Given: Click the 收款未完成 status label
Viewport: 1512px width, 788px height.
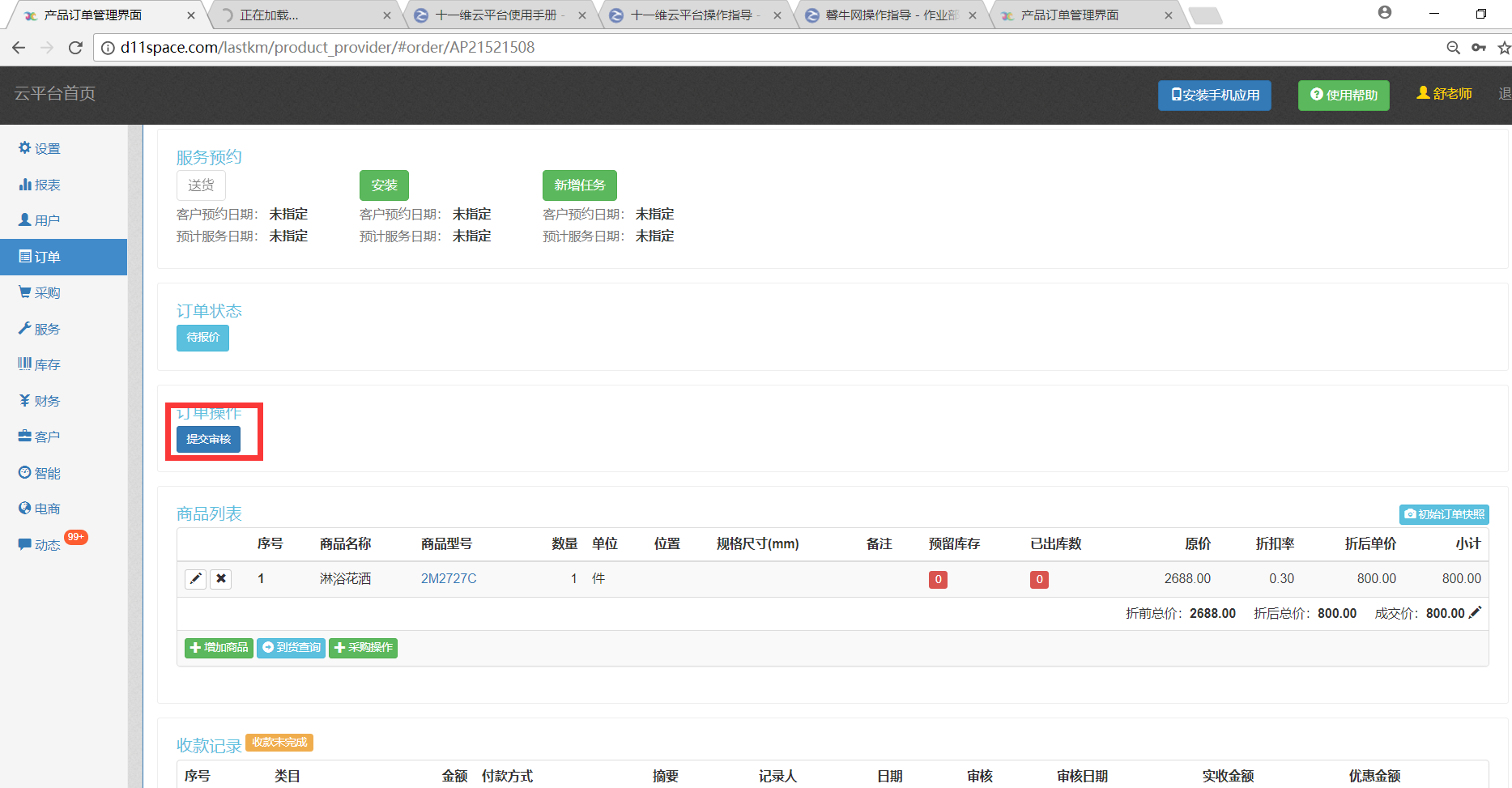Looking at the screenshot, I should 279,743.
